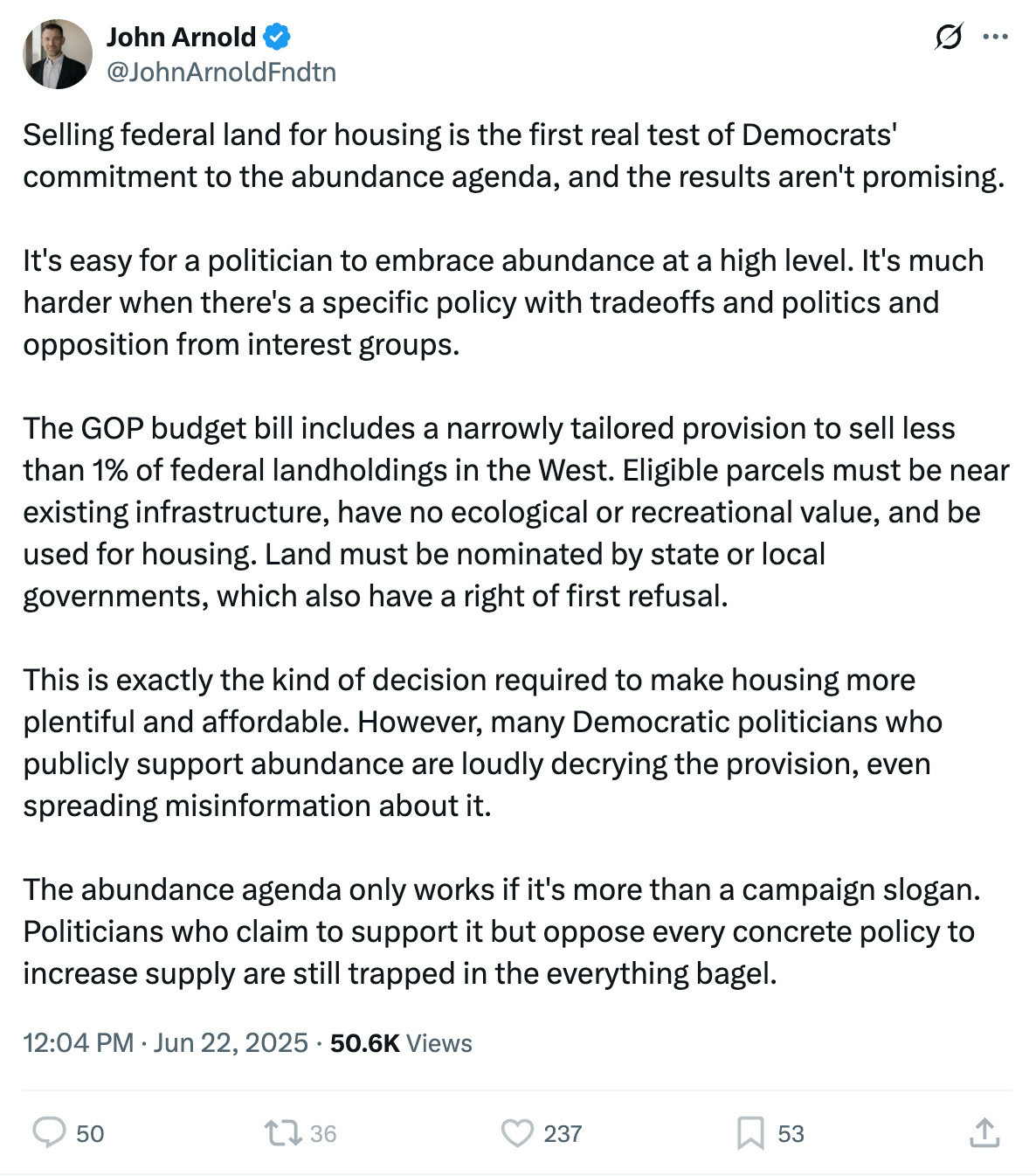This screenshot has height=1176, width=1036.
Task: Toggle the bookmark icon
Action: [750, 1133]
